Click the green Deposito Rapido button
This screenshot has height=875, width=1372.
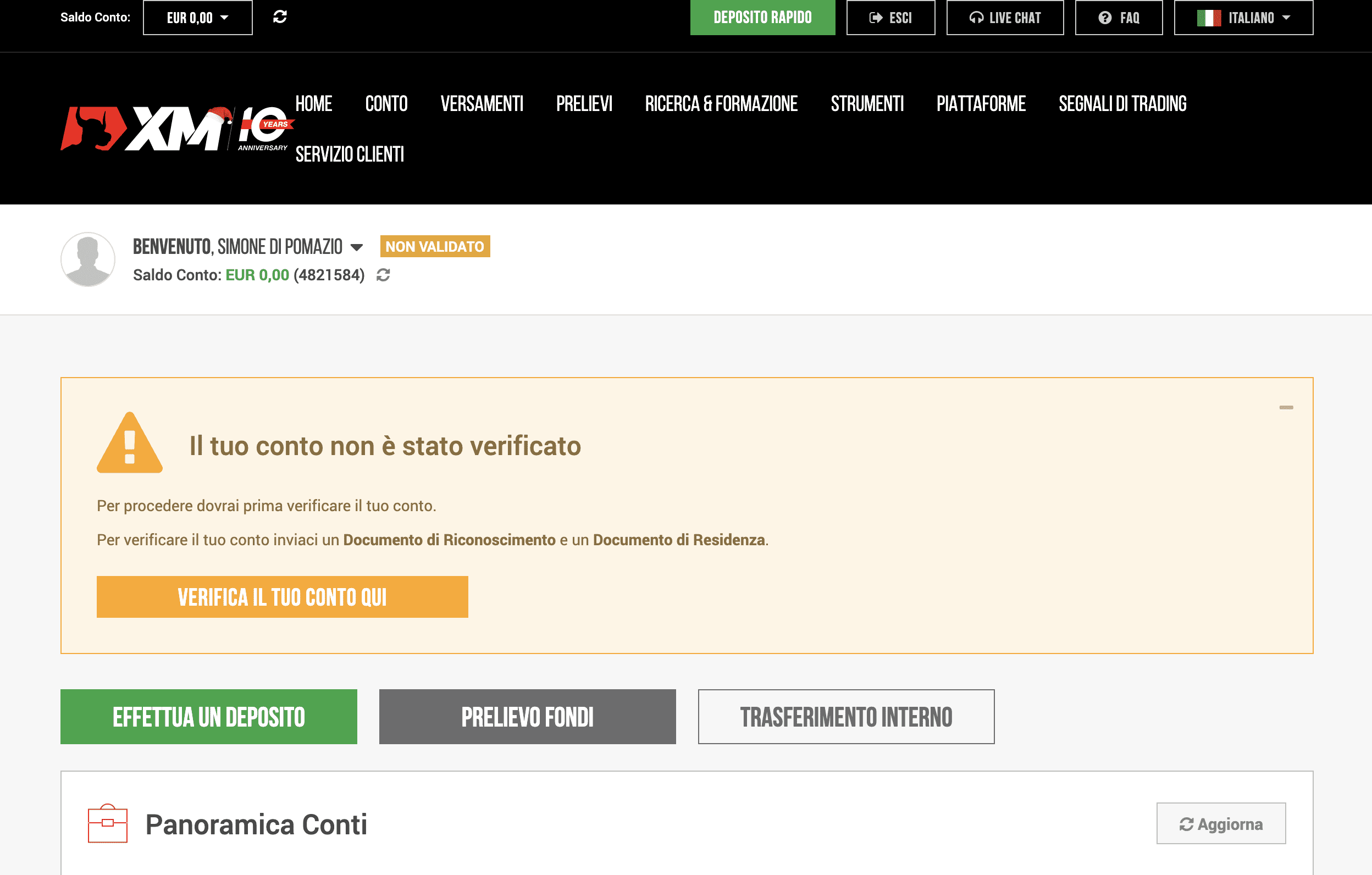click(762, 18)
